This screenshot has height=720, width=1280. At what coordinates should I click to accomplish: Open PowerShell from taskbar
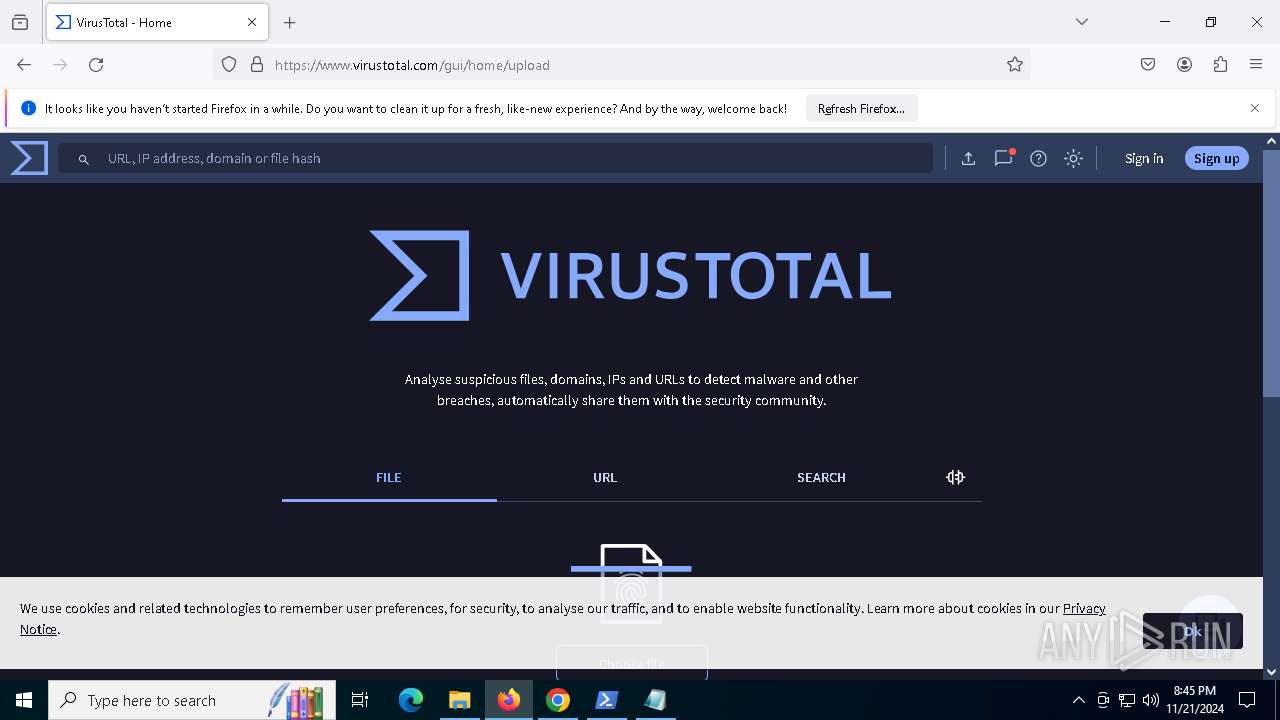click(607, 700)
